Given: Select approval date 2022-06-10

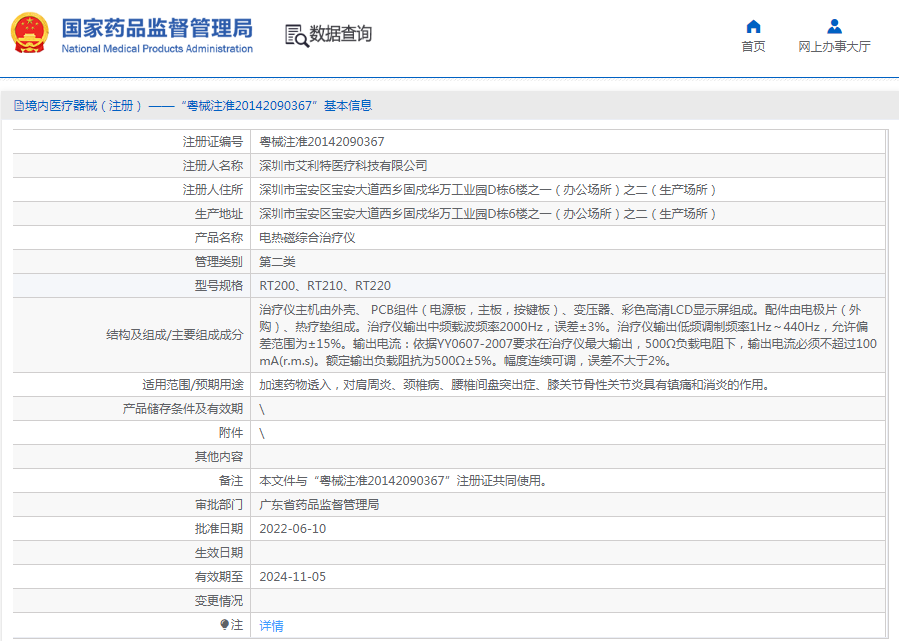Looking at the screenshot, I should click(292, 529).
